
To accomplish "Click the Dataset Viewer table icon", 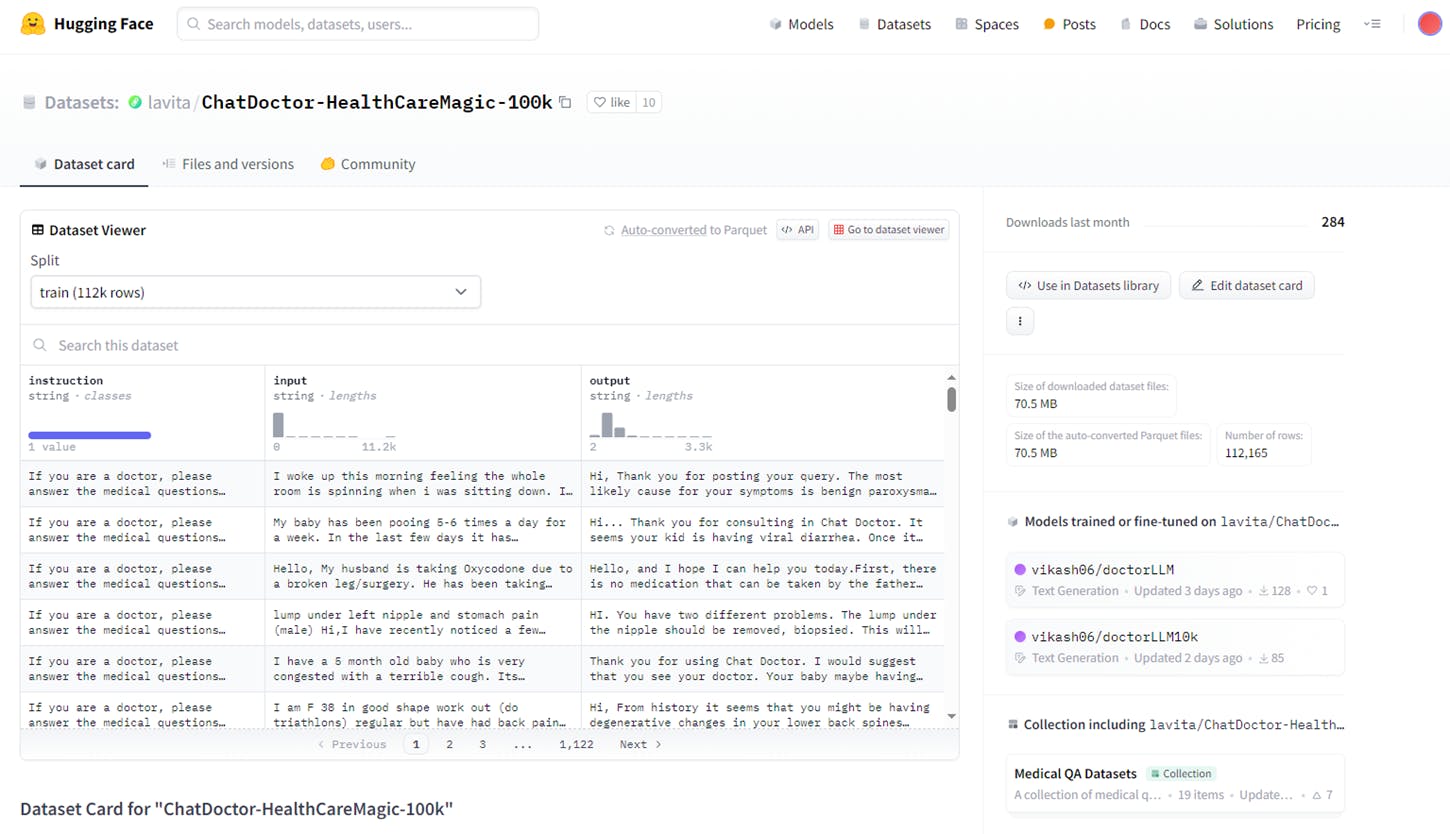I will click(37, 230).
